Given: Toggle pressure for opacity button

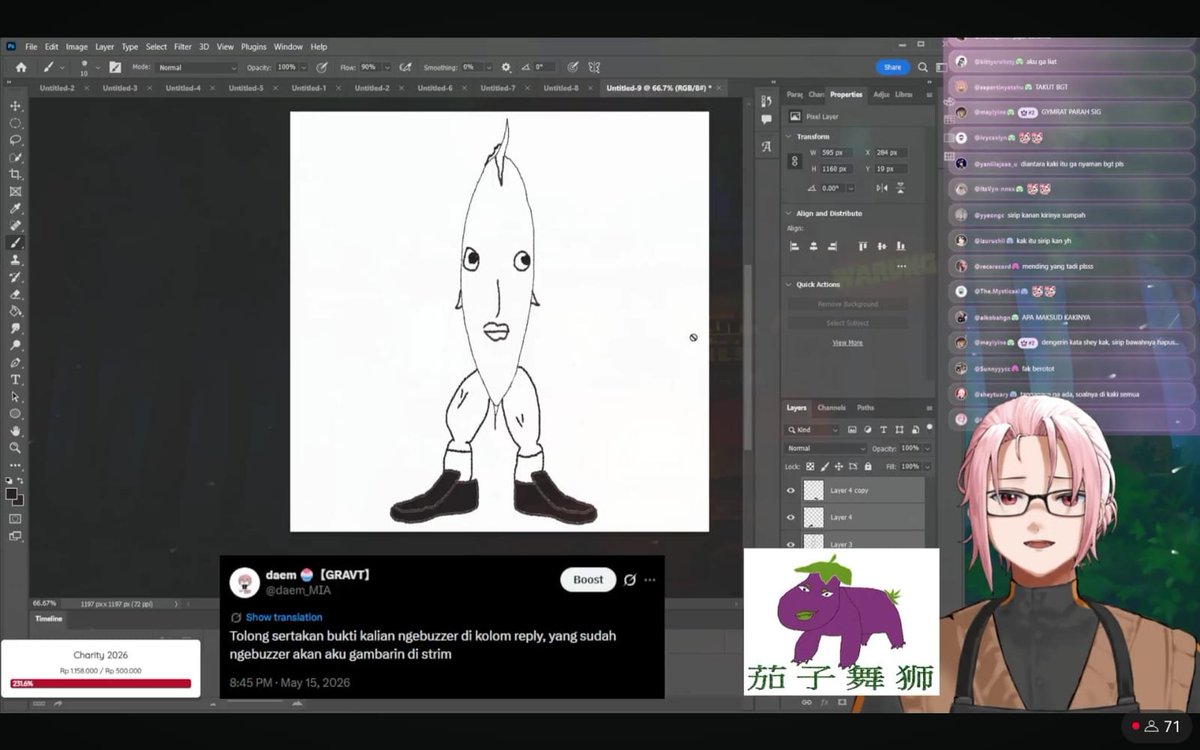Looking at the screenshot, I should [321, 67].
